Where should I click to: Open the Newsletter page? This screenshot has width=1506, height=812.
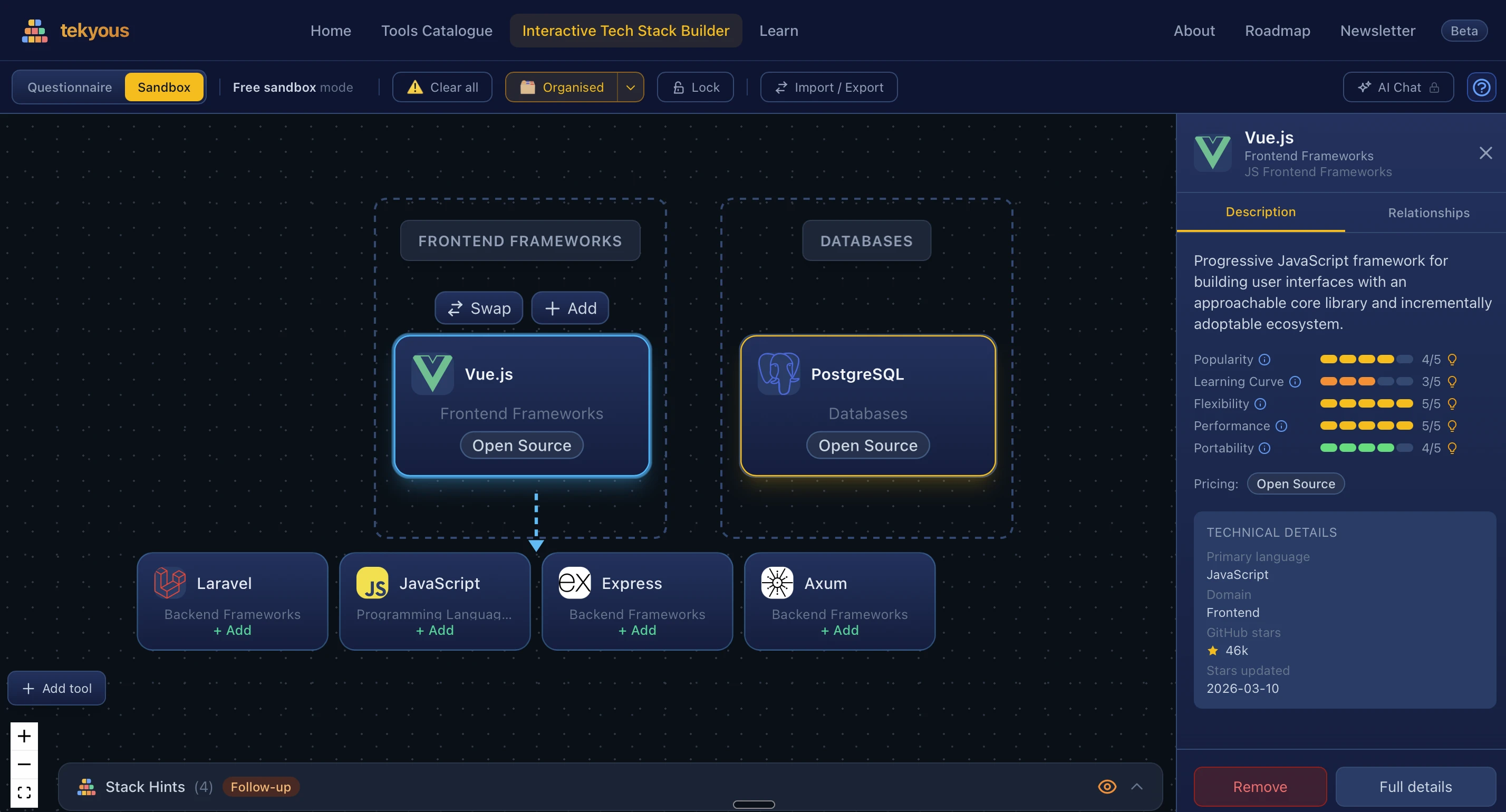tap(1377, 31)
